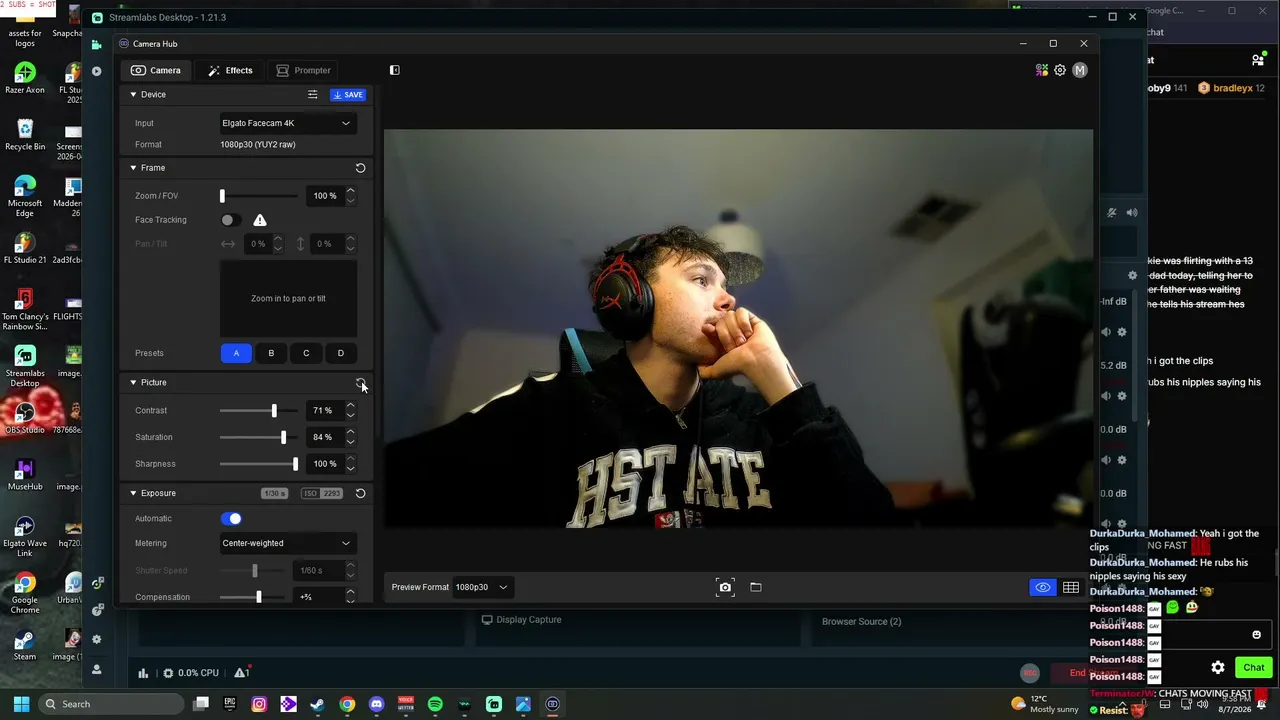Image resolution: width=1280 pixels, height=720 pixels.
Task: Open the Metering mode dropdown
Action: [x=287, y=543]
